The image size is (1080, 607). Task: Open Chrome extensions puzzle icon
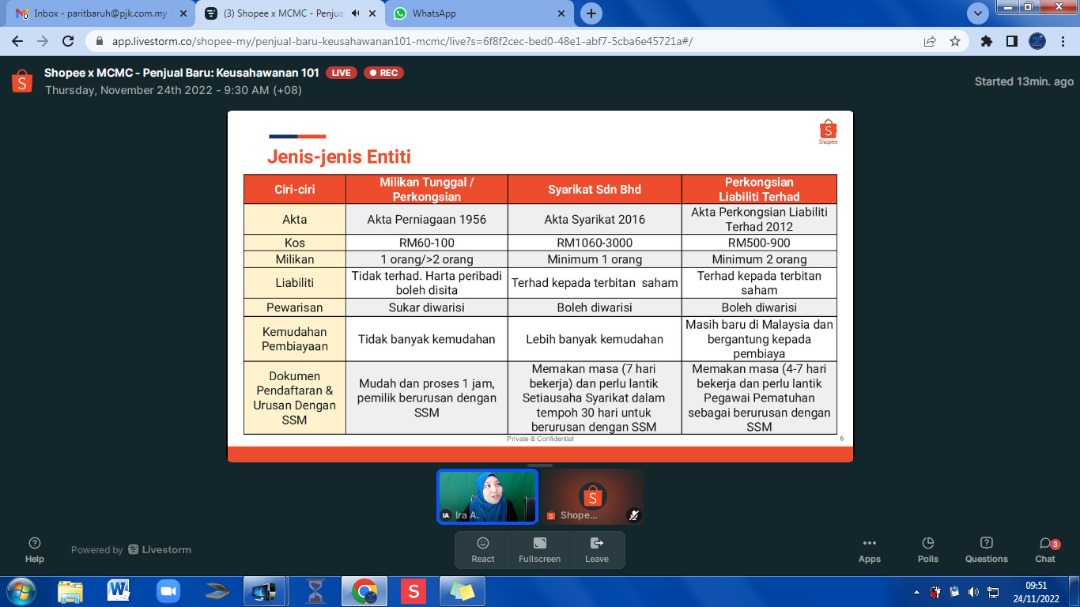(x=986, y=41)
